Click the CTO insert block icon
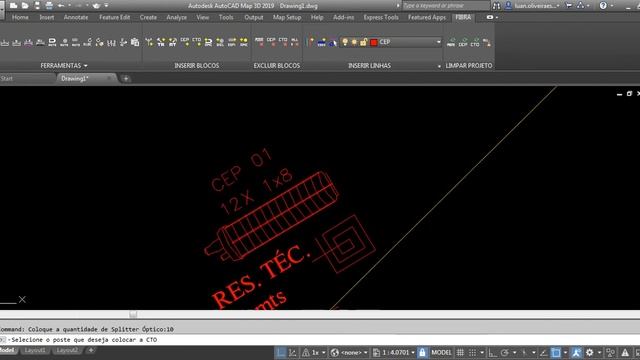Viewport: 640px width, 360px height. [197, 42]
